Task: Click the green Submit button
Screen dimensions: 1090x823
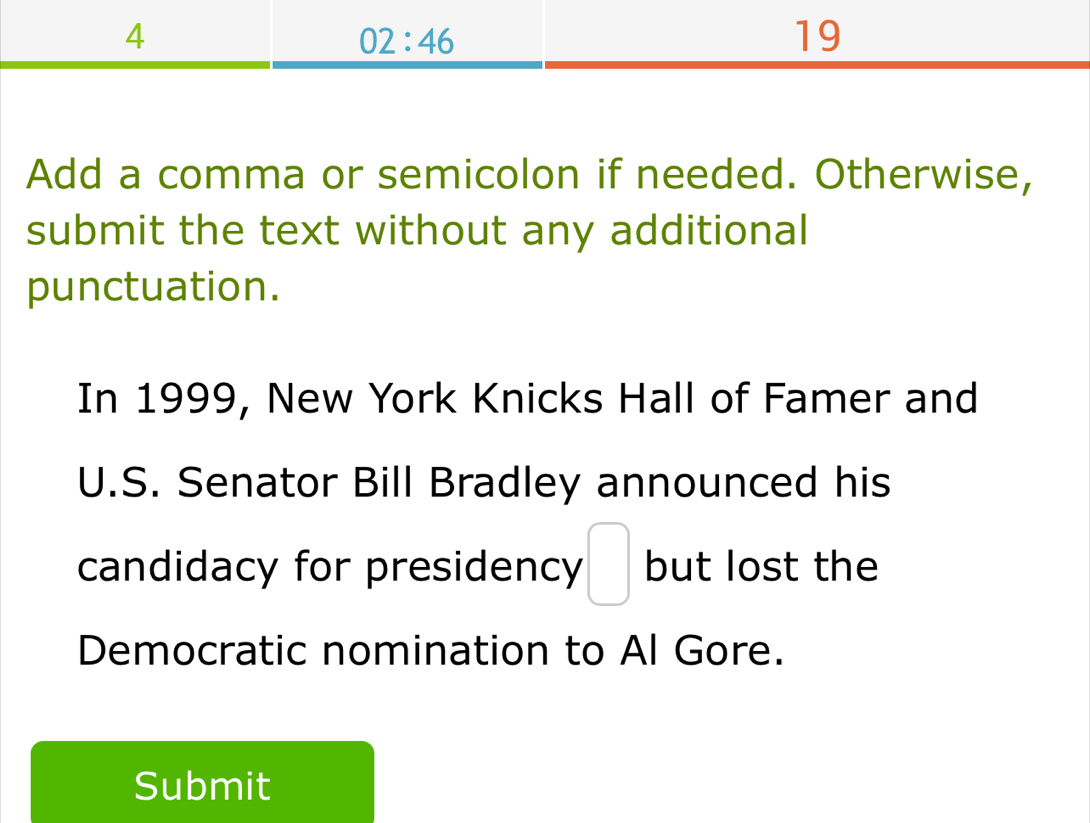Action: 202,785
